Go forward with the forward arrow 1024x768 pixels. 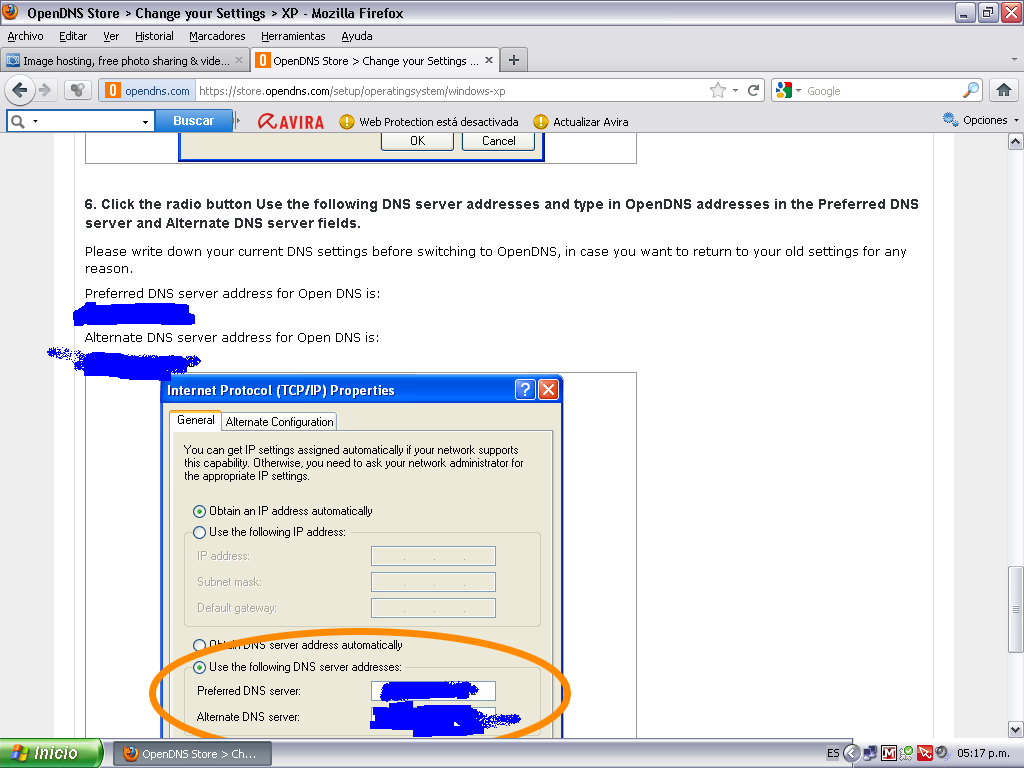(45, 90)
